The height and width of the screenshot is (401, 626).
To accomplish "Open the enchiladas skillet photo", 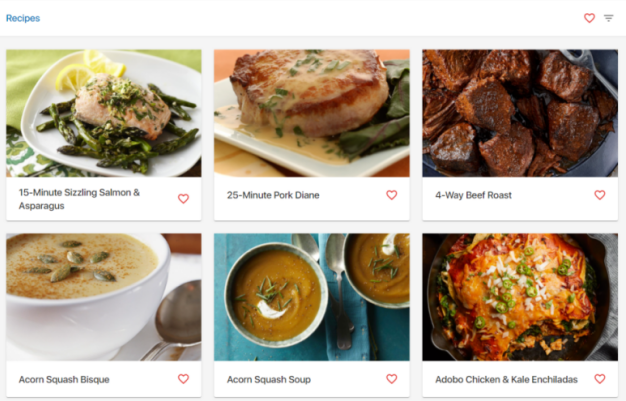I will [520, 297].
